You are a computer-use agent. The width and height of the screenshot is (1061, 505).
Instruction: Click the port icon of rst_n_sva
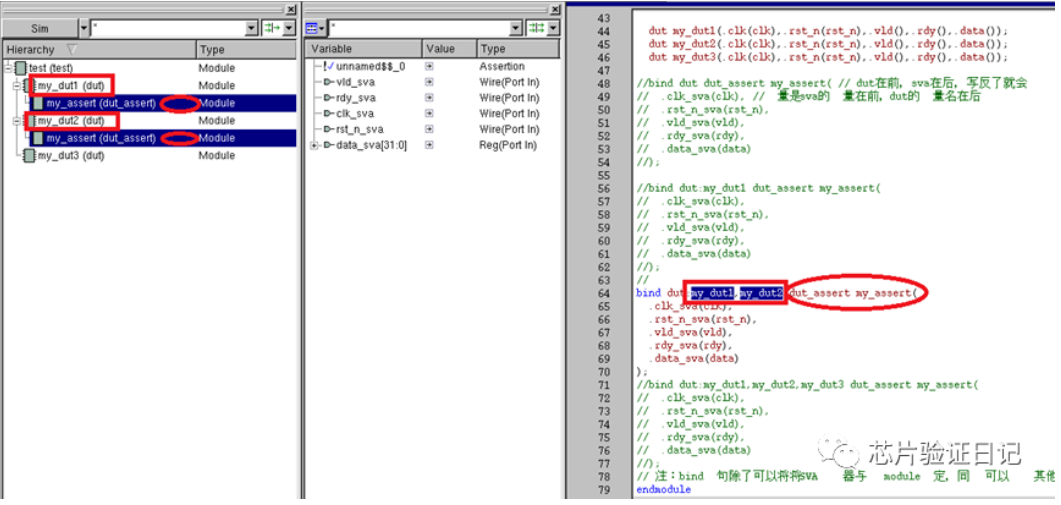(x=329, y=129)
